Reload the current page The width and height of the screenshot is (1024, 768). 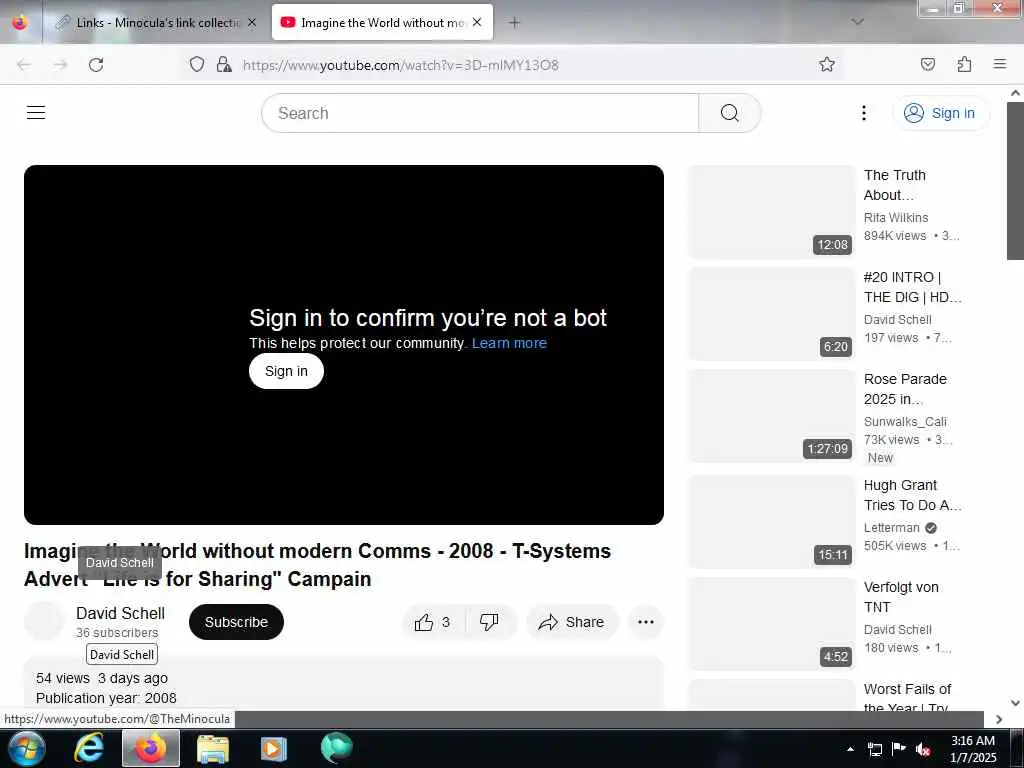click(96, 65)
